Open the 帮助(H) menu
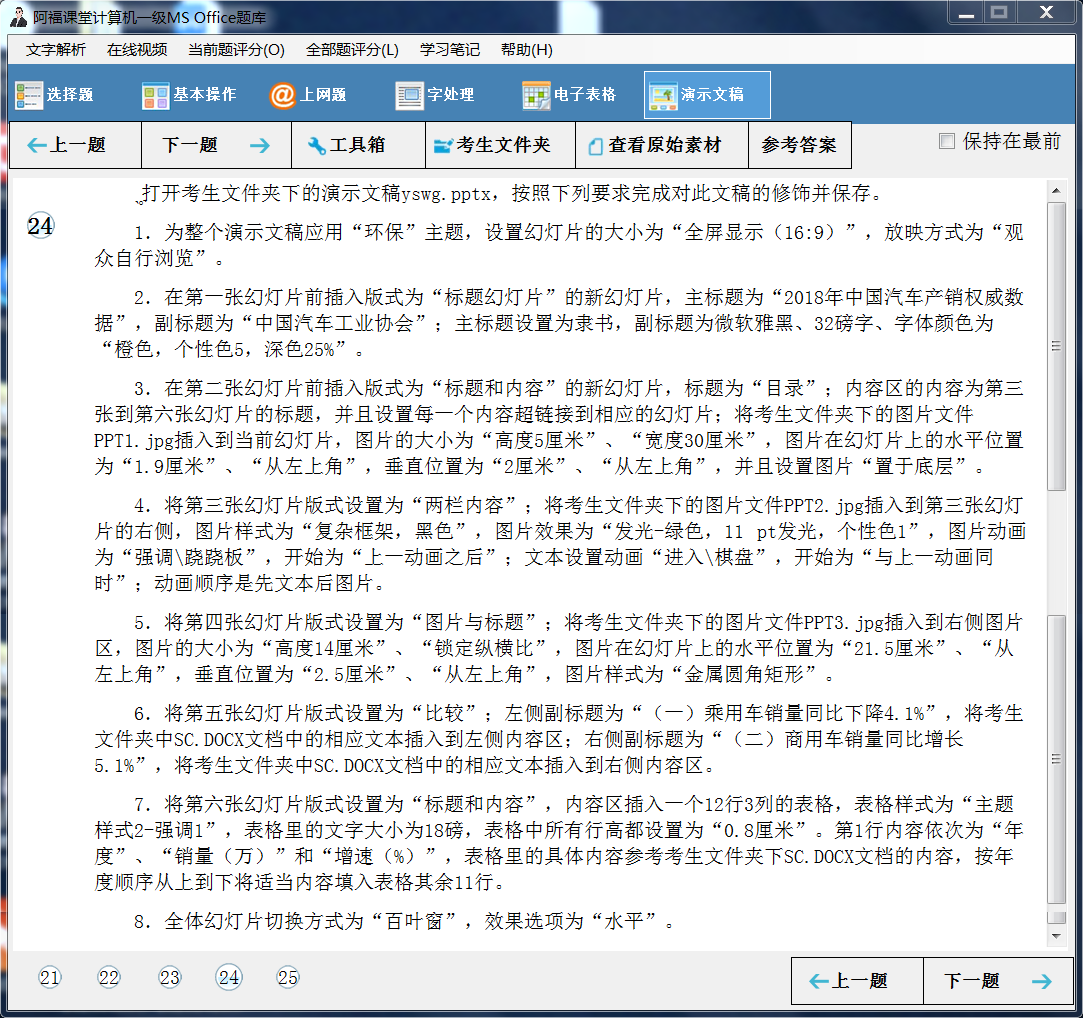This screenshot has width=1083, height=1018. (526, 50)
